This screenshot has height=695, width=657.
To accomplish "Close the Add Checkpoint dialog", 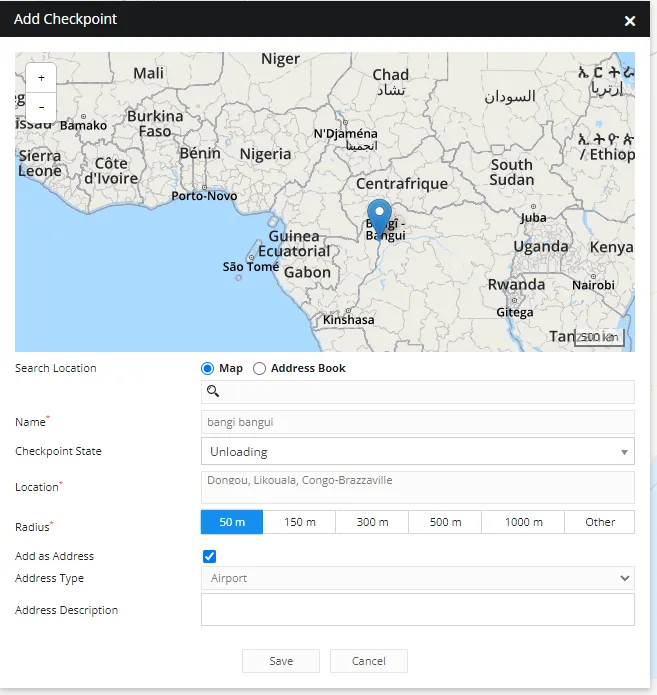I will coord(630,20).
